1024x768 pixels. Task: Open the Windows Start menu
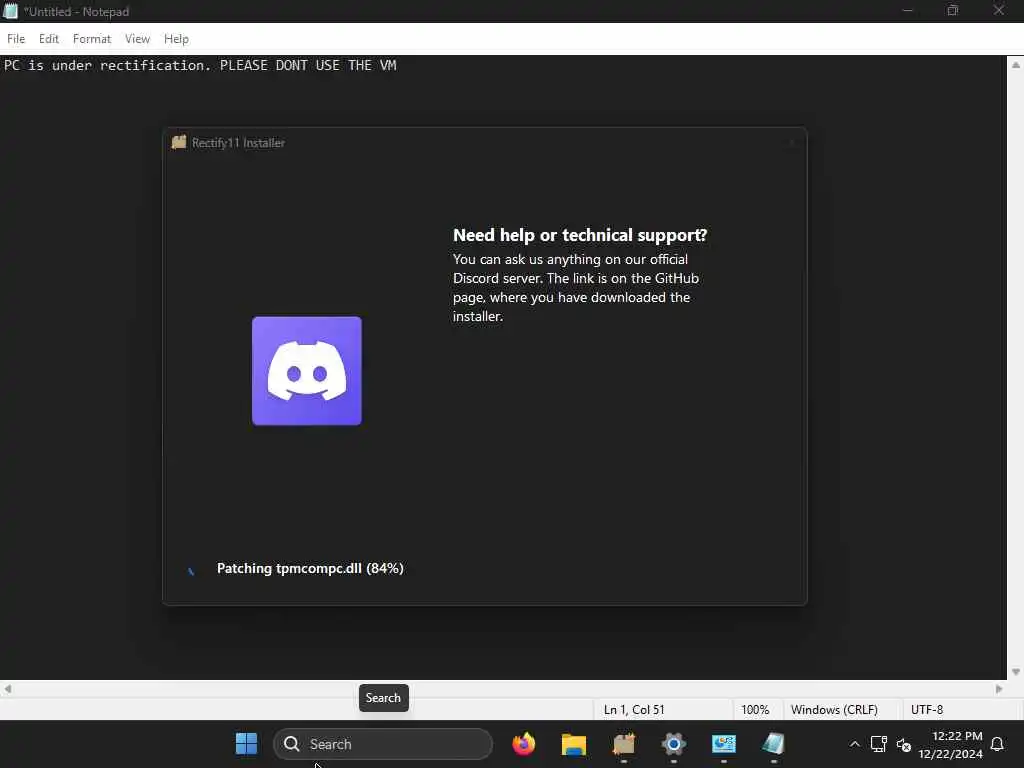[246, 743]
